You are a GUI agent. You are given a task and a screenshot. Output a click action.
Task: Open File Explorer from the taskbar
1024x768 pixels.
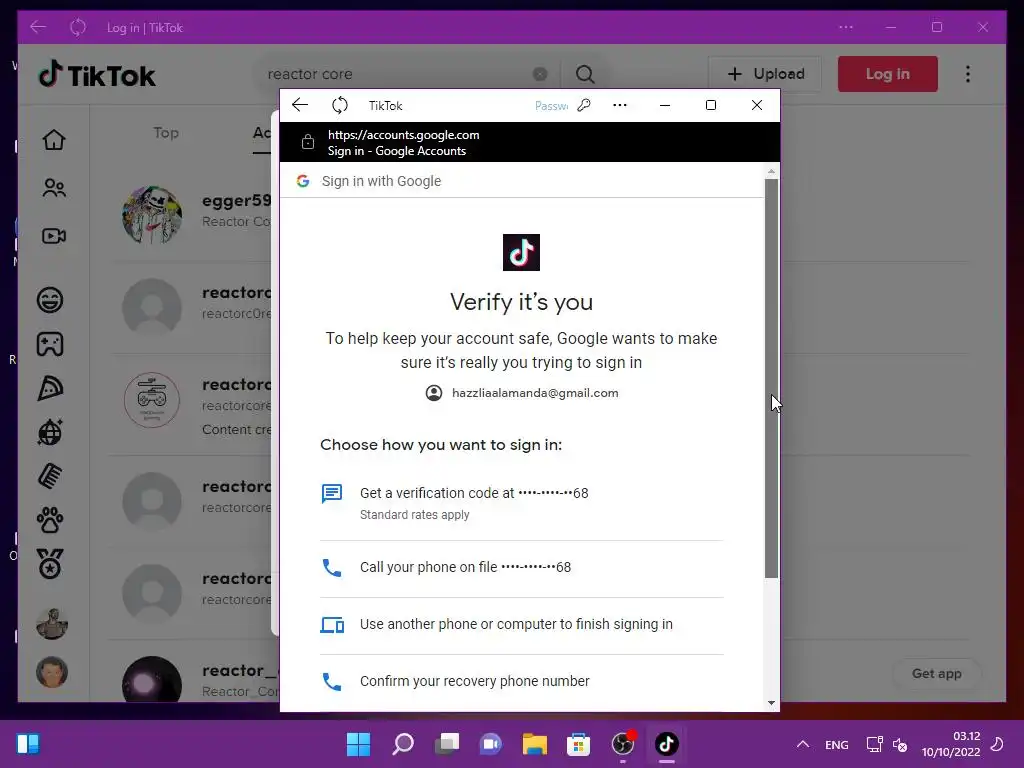[x=535, y=744]
